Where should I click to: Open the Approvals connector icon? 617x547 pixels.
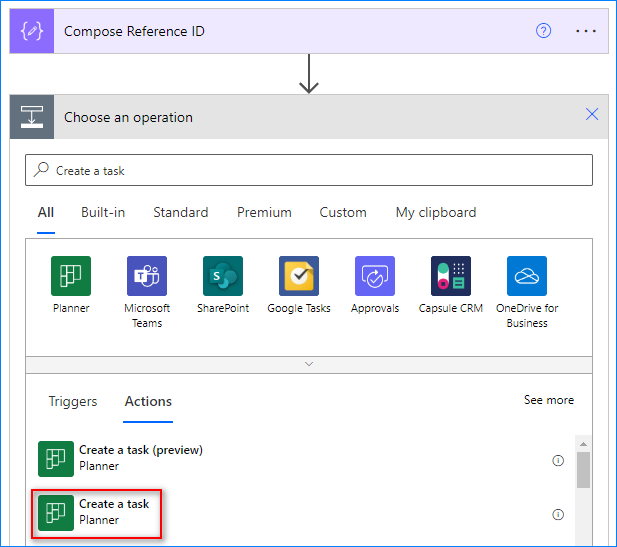[375, 276]
